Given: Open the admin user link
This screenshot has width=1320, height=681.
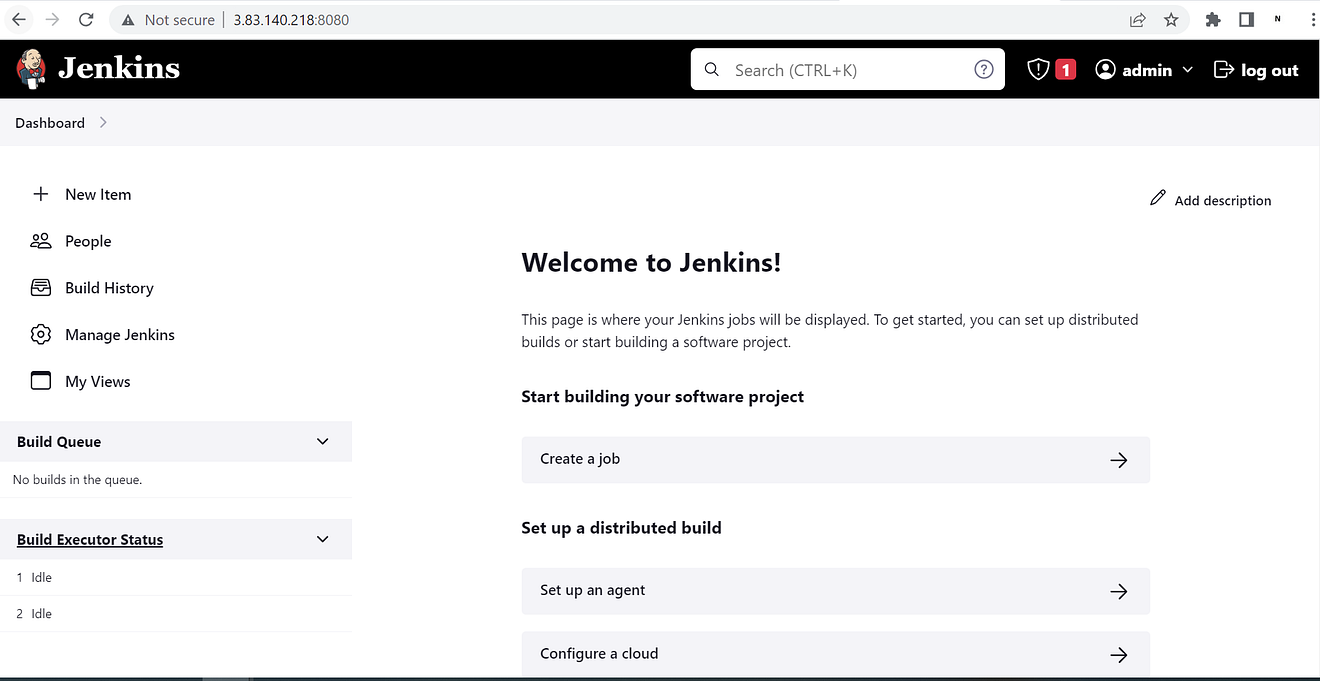Looking at the screenshot, I should point(1146,70).
